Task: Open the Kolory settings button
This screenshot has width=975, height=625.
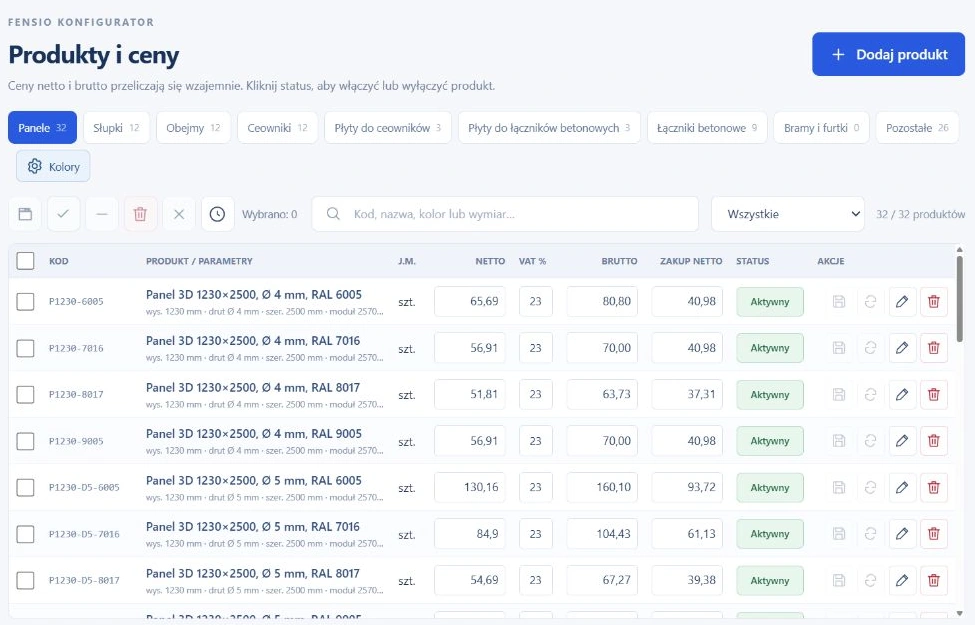Action: coord(53,166)
